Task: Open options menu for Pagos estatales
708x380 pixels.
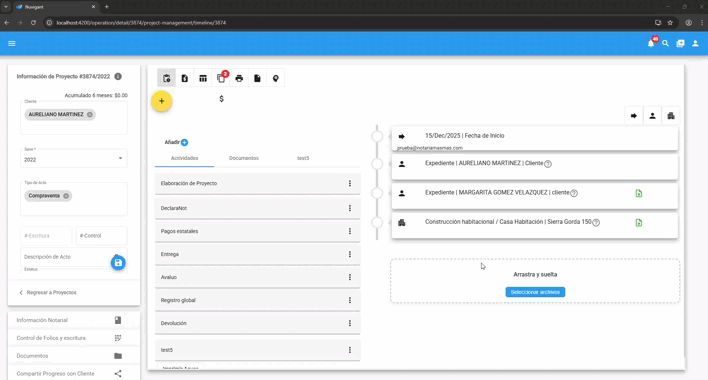Action: [x=349, y=231]
